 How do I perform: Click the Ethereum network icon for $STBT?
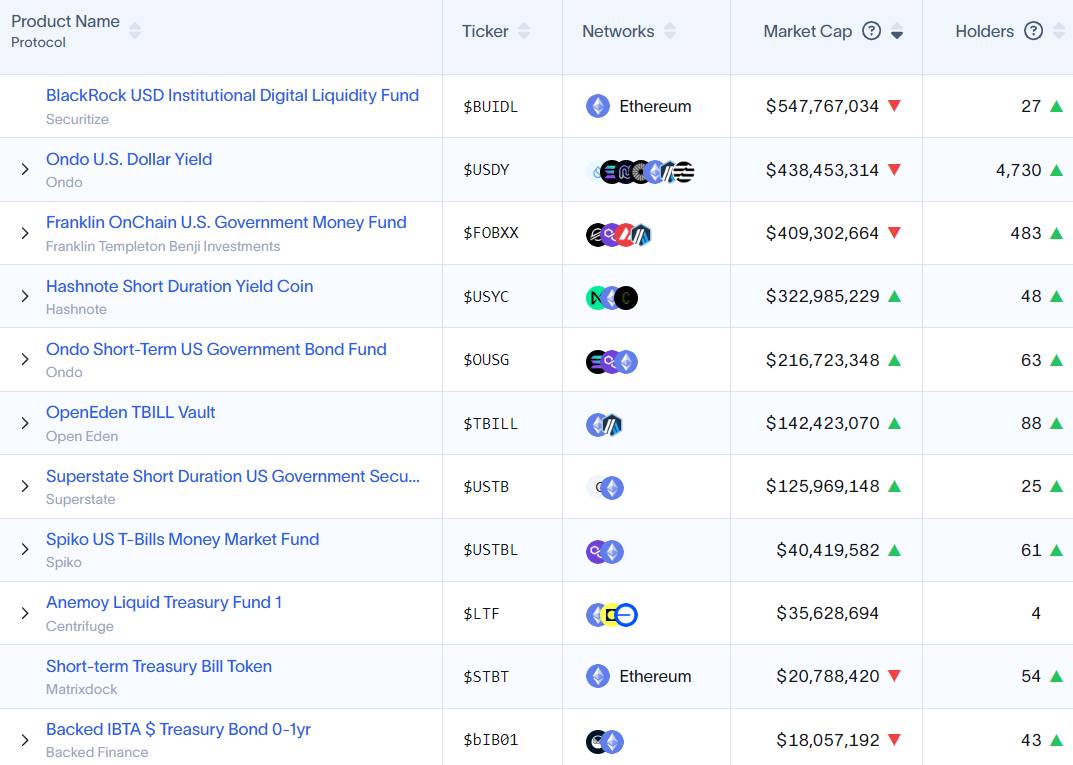(x=598, y=676)
